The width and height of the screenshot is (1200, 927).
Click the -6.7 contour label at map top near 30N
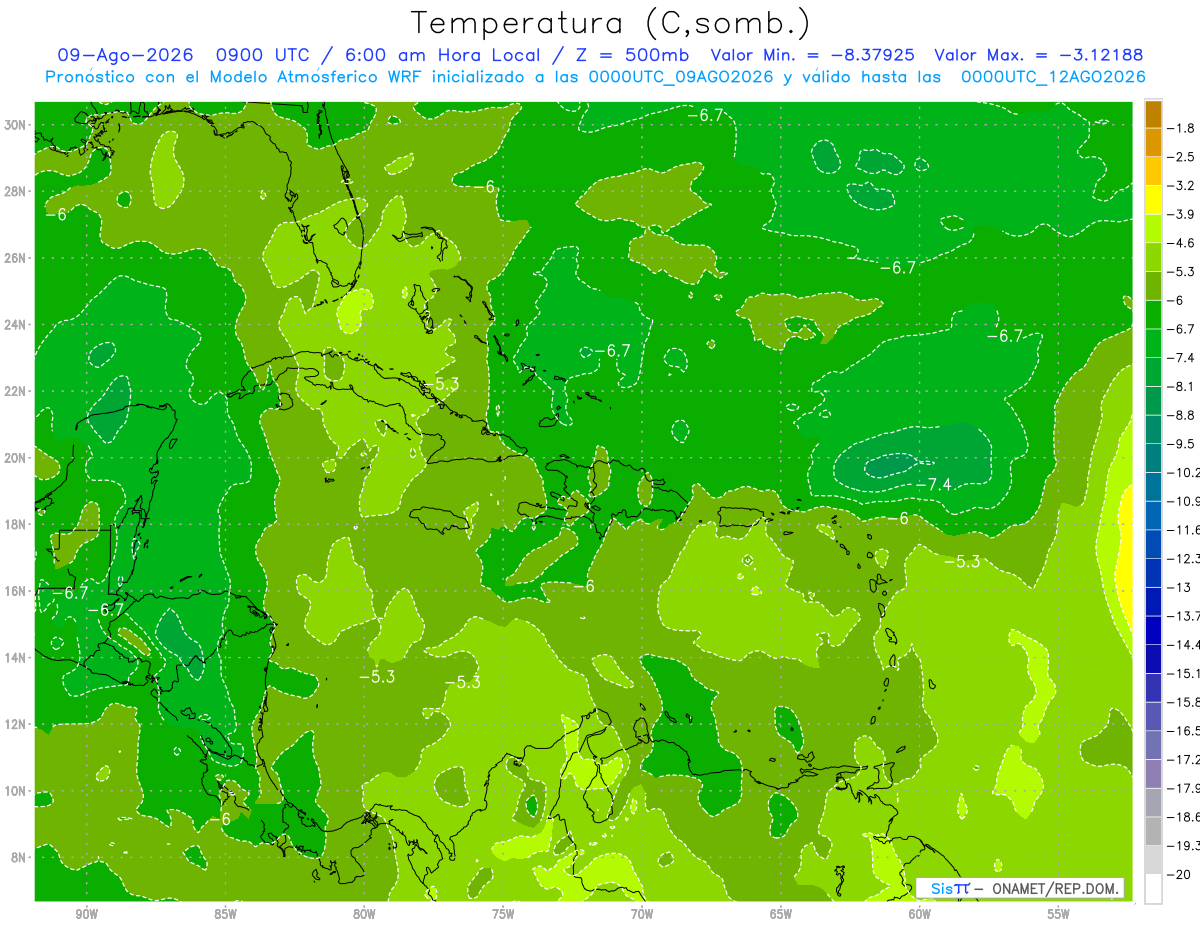[705, 115]
